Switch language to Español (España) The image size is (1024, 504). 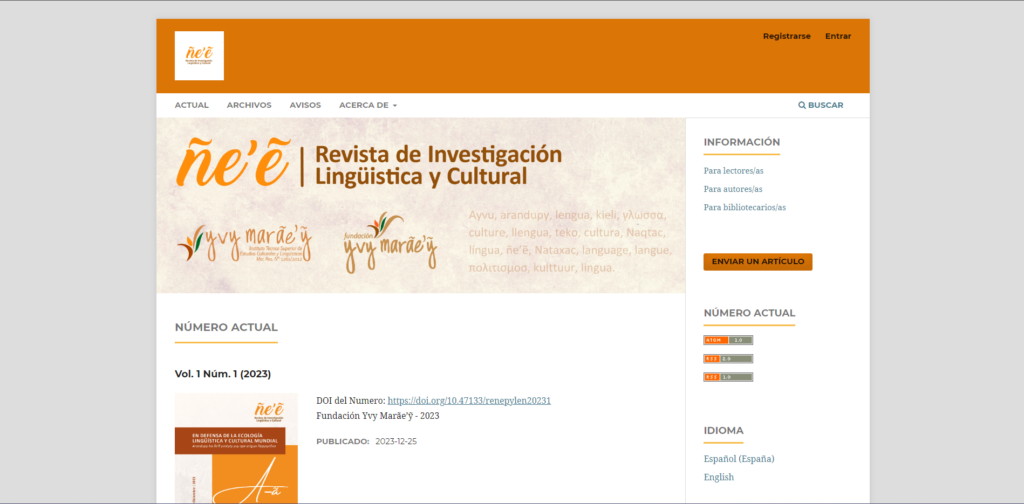coord(739,459)
